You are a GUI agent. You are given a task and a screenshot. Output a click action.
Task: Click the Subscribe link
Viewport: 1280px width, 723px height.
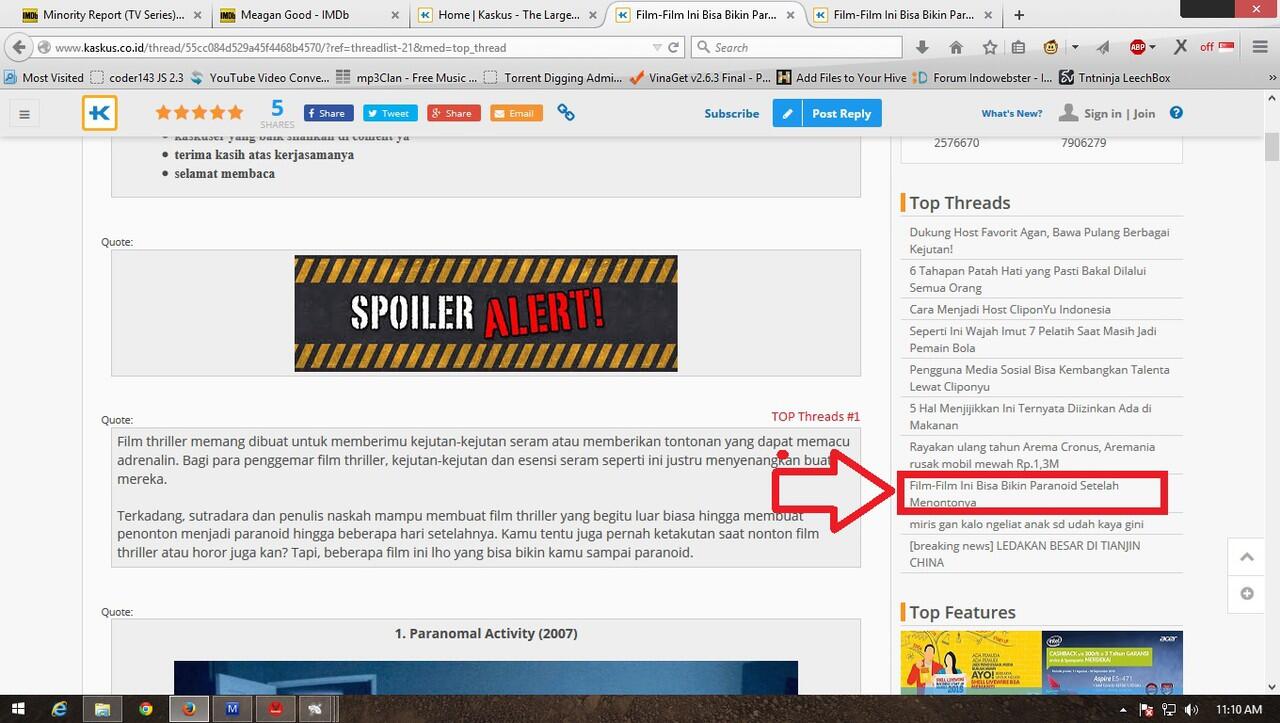[731, 113]
